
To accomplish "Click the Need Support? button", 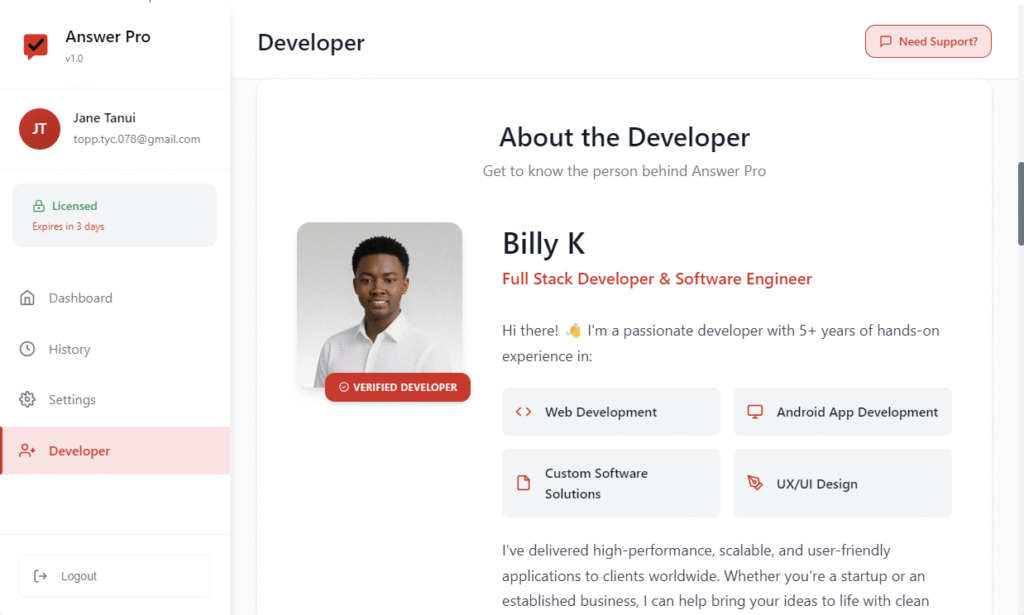I will click(928, 41).
